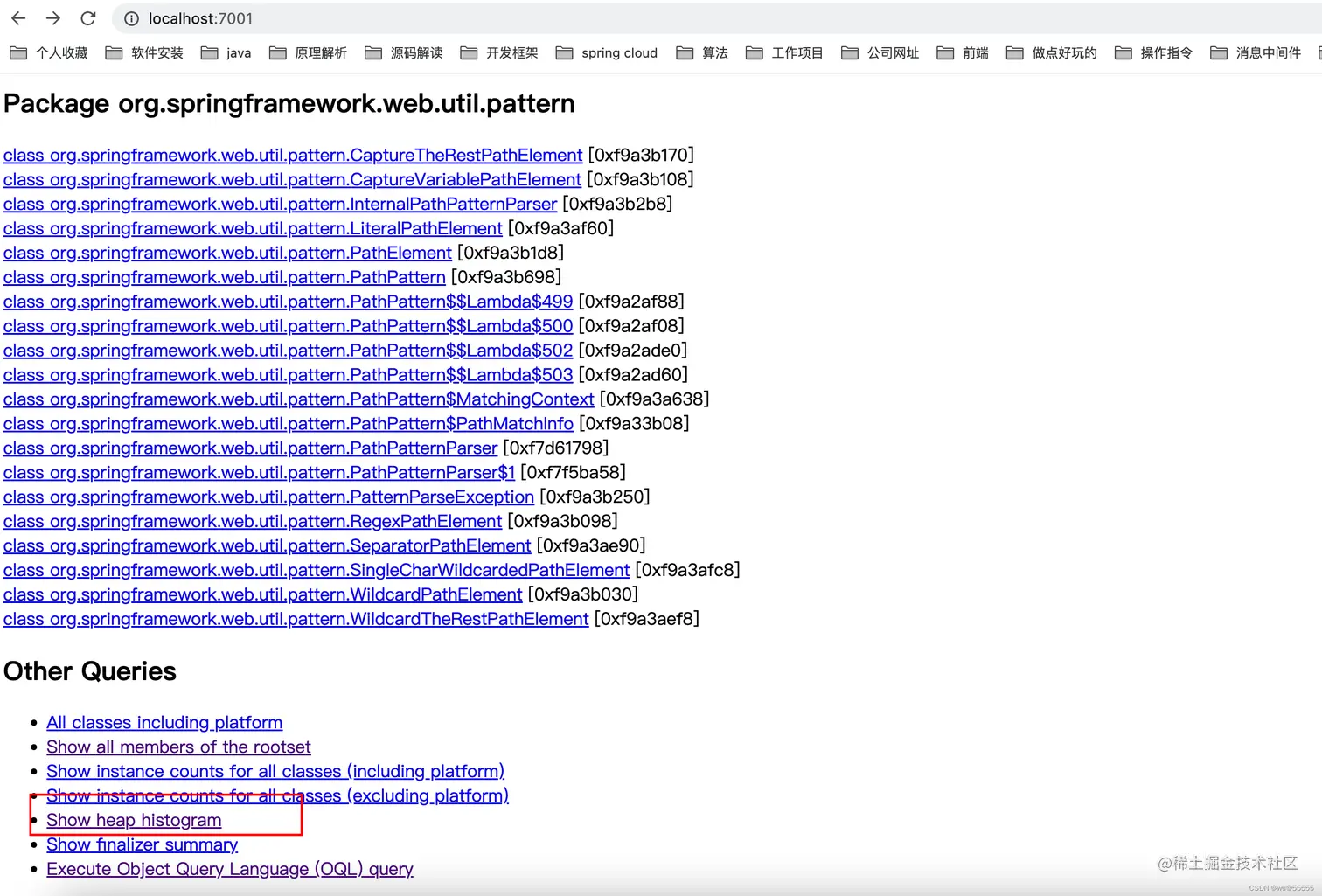Click the Other Queries heading
The height and width of the screenshot is (896, 1322).
tap(90, 671)
